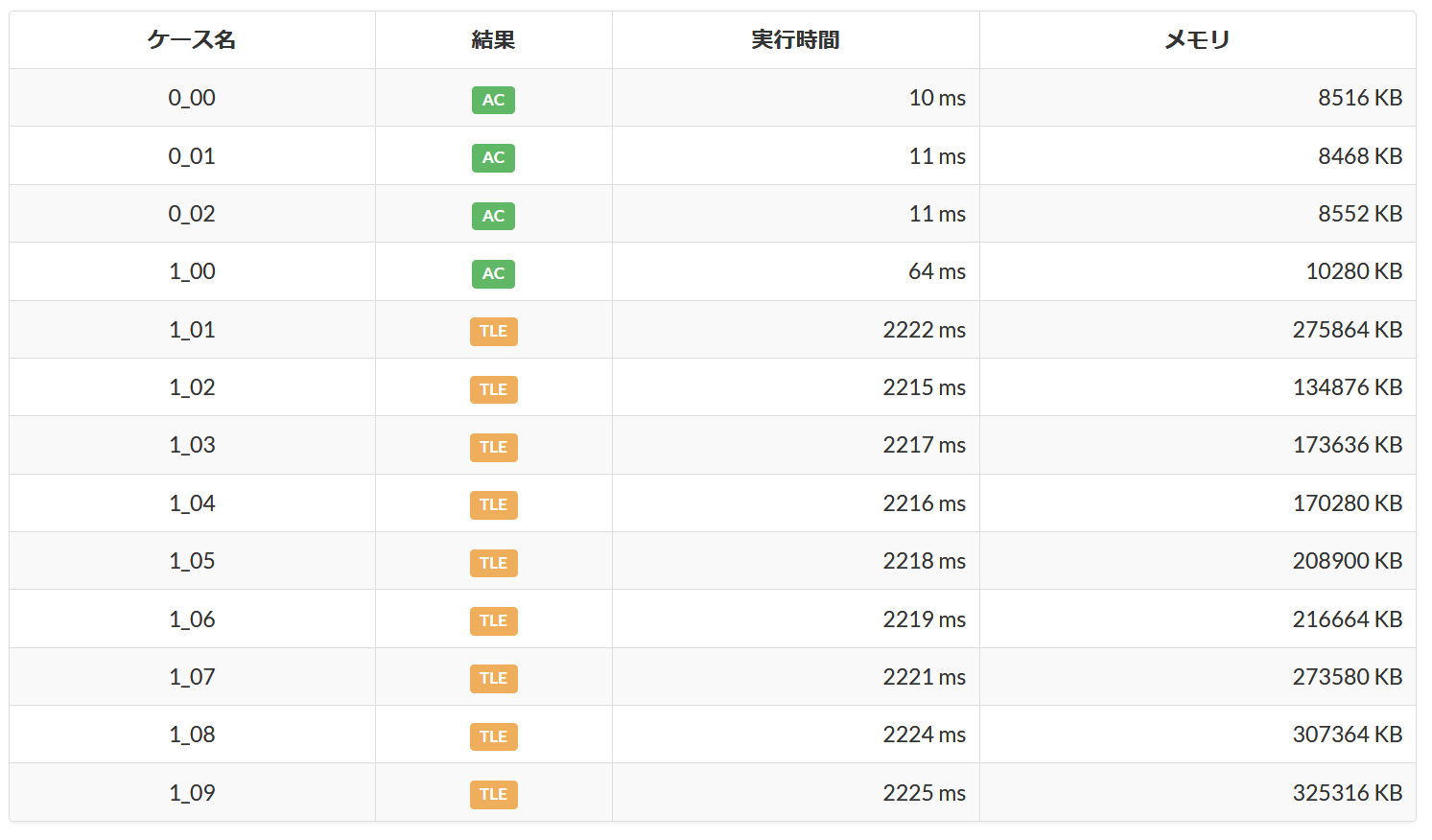Click the 64 ms execution time
The image size is (1432, 840).
pyautogui.click(x=937, y=271)
